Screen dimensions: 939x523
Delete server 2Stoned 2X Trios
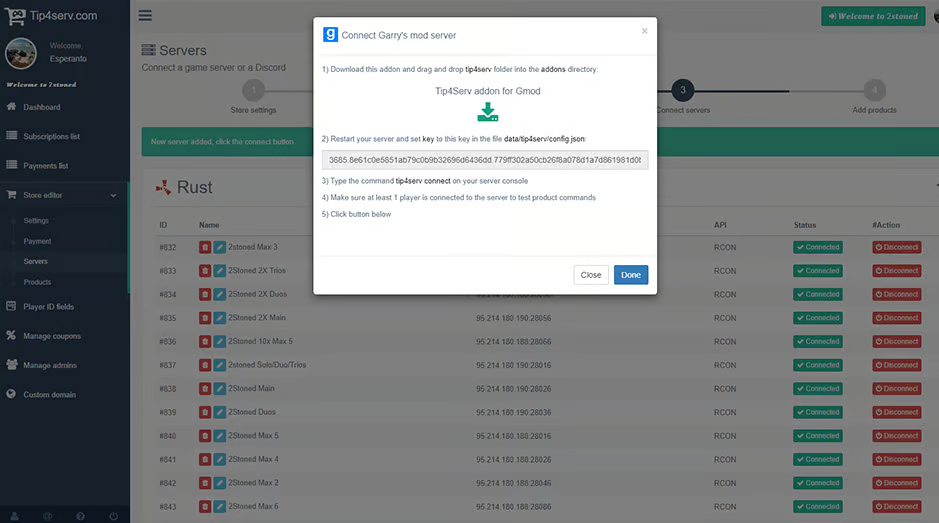(x=205, y=271)
